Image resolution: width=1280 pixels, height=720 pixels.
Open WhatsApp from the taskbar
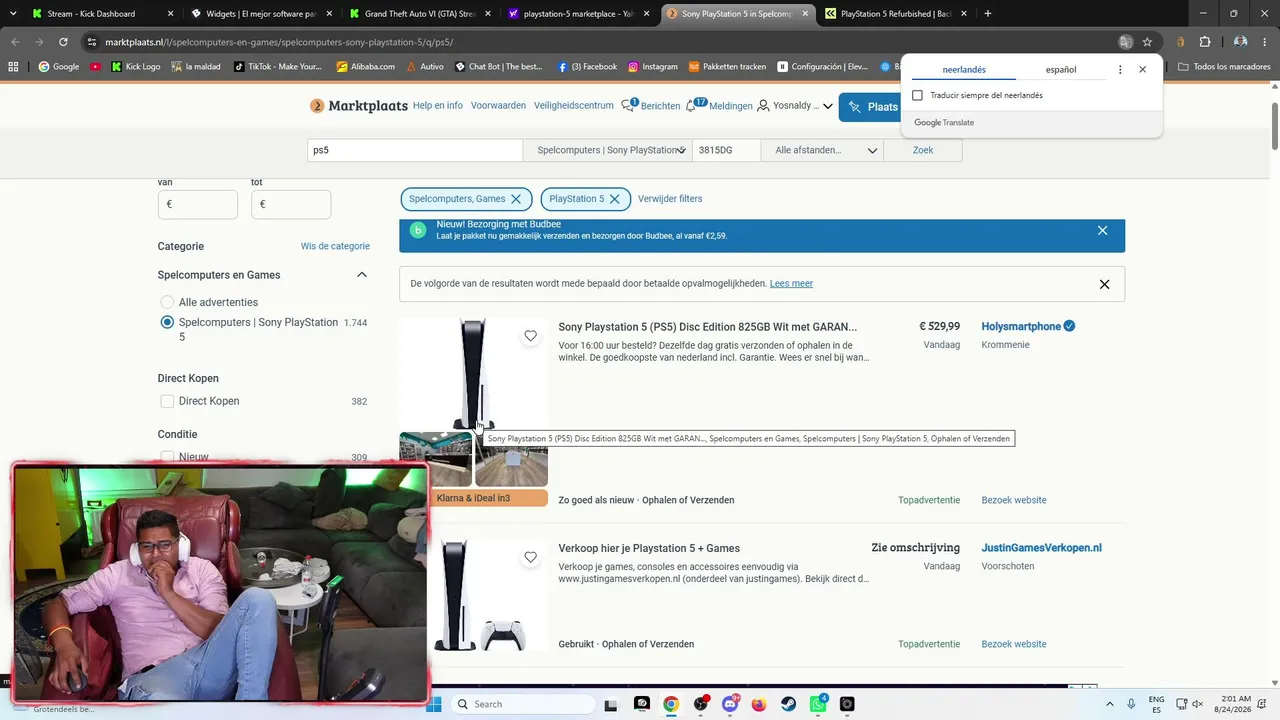click(818, 704)
